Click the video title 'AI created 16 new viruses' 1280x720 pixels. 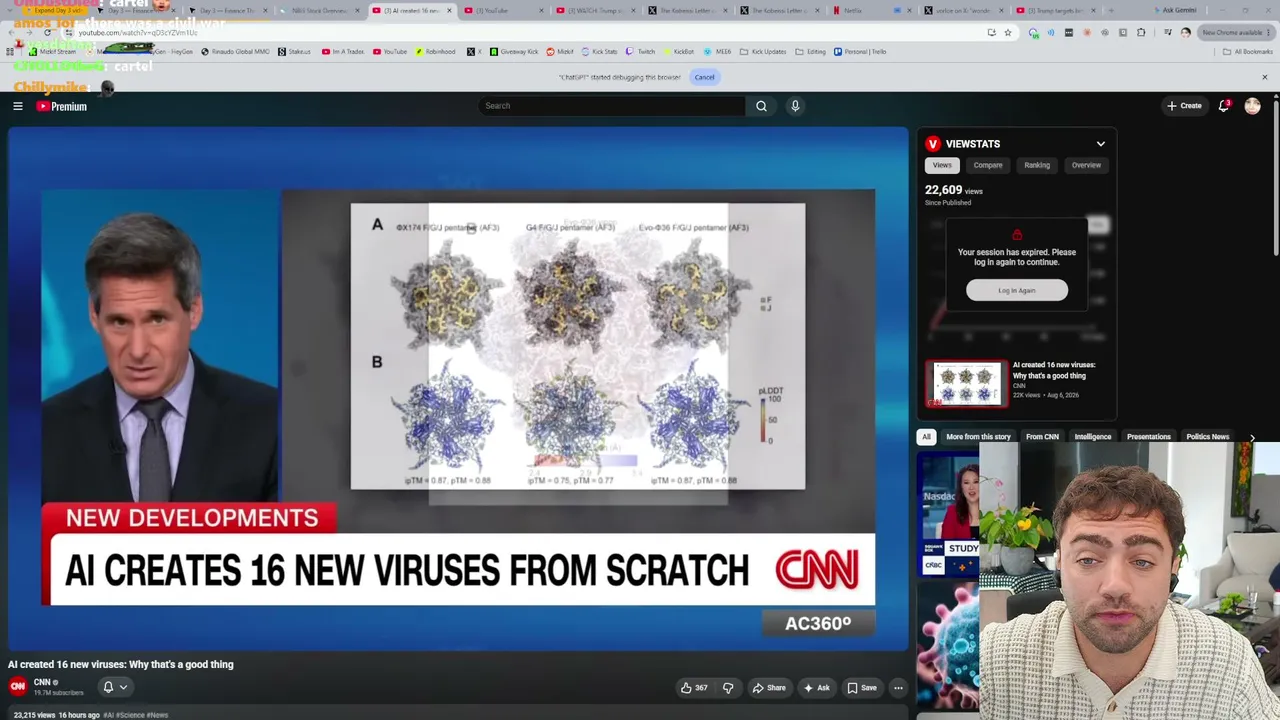coord(121,664)
